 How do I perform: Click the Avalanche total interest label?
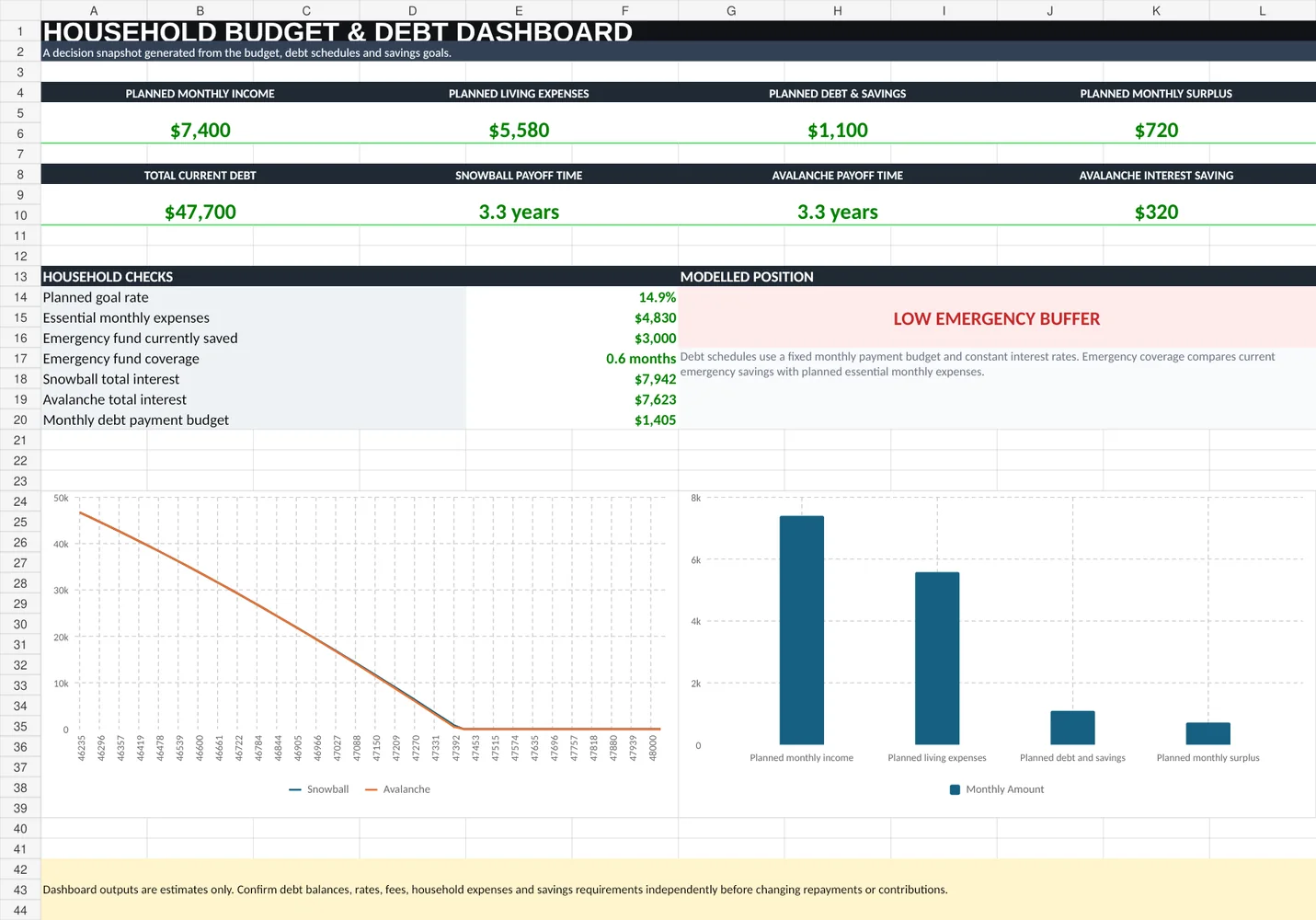(x=115, y=399)
